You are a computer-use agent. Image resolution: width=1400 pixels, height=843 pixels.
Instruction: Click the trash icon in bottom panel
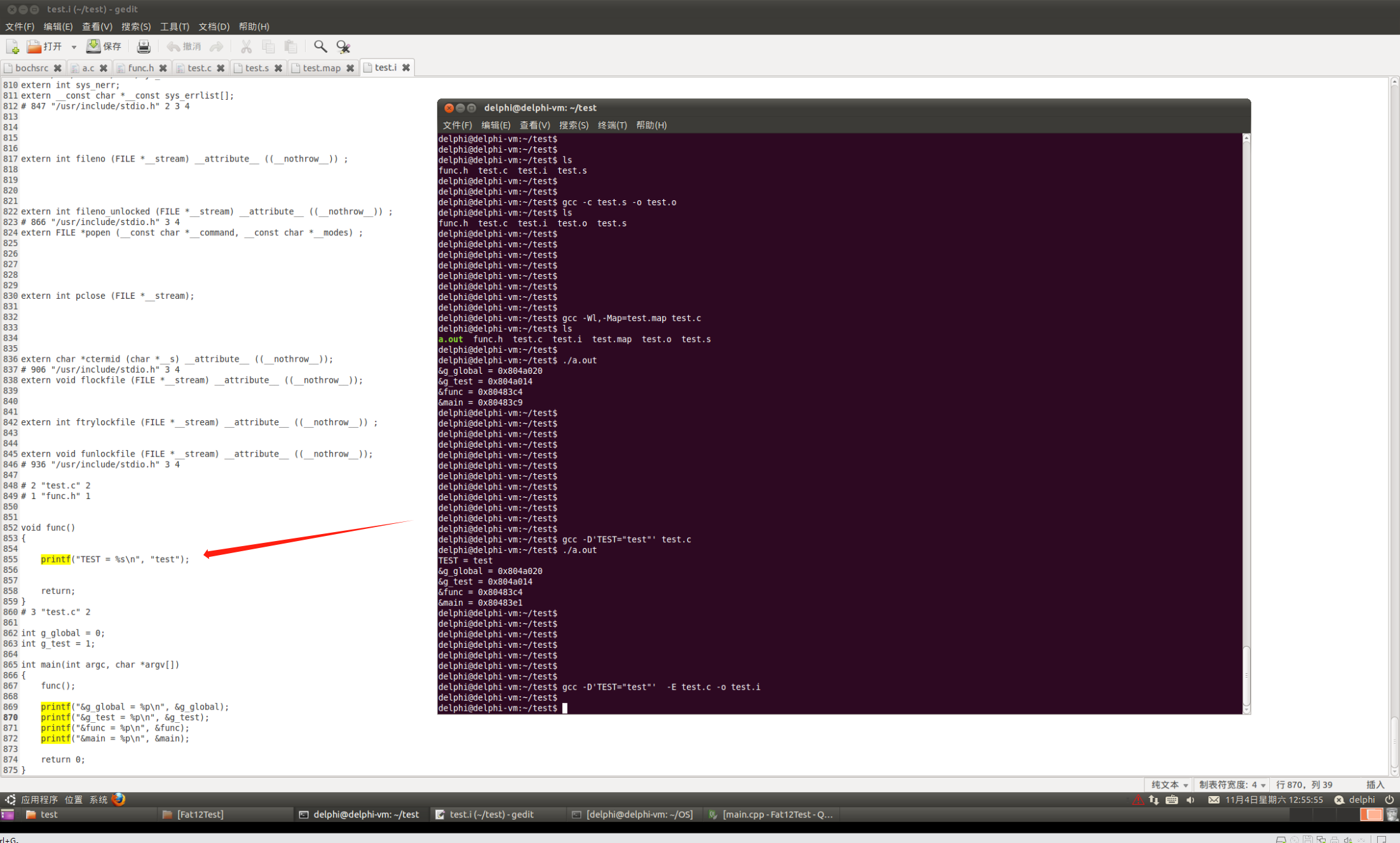pos(1392,814)
